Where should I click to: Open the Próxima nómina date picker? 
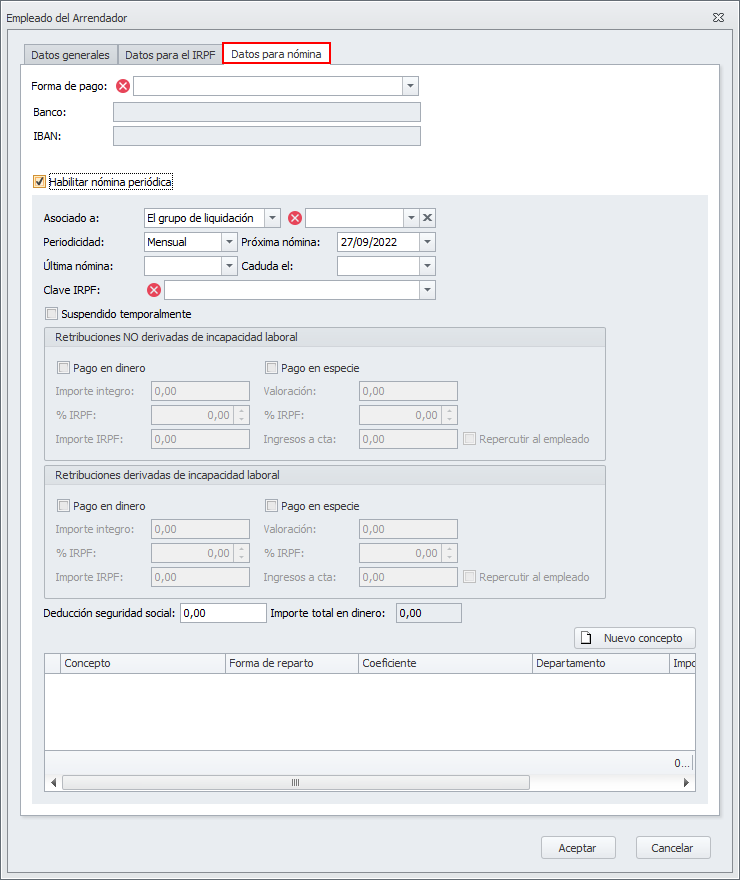click(428, 242)
